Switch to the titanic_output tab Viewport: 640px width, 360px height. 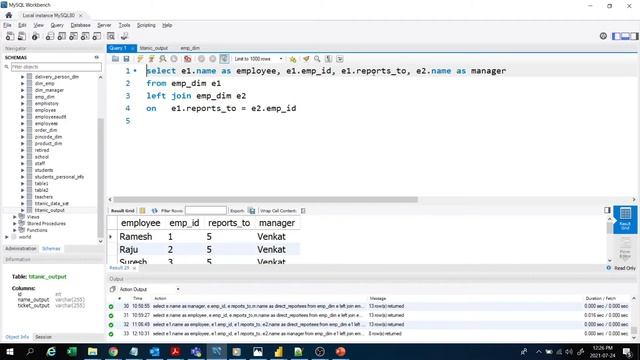154,48
